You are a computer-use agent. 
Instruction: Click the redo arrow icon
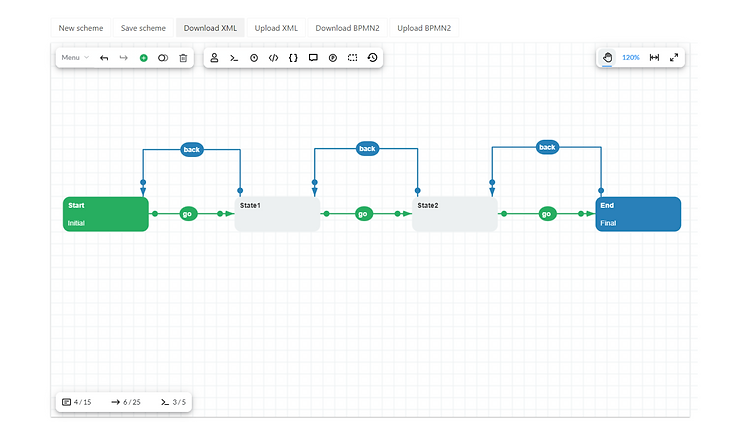click(124, 58)
